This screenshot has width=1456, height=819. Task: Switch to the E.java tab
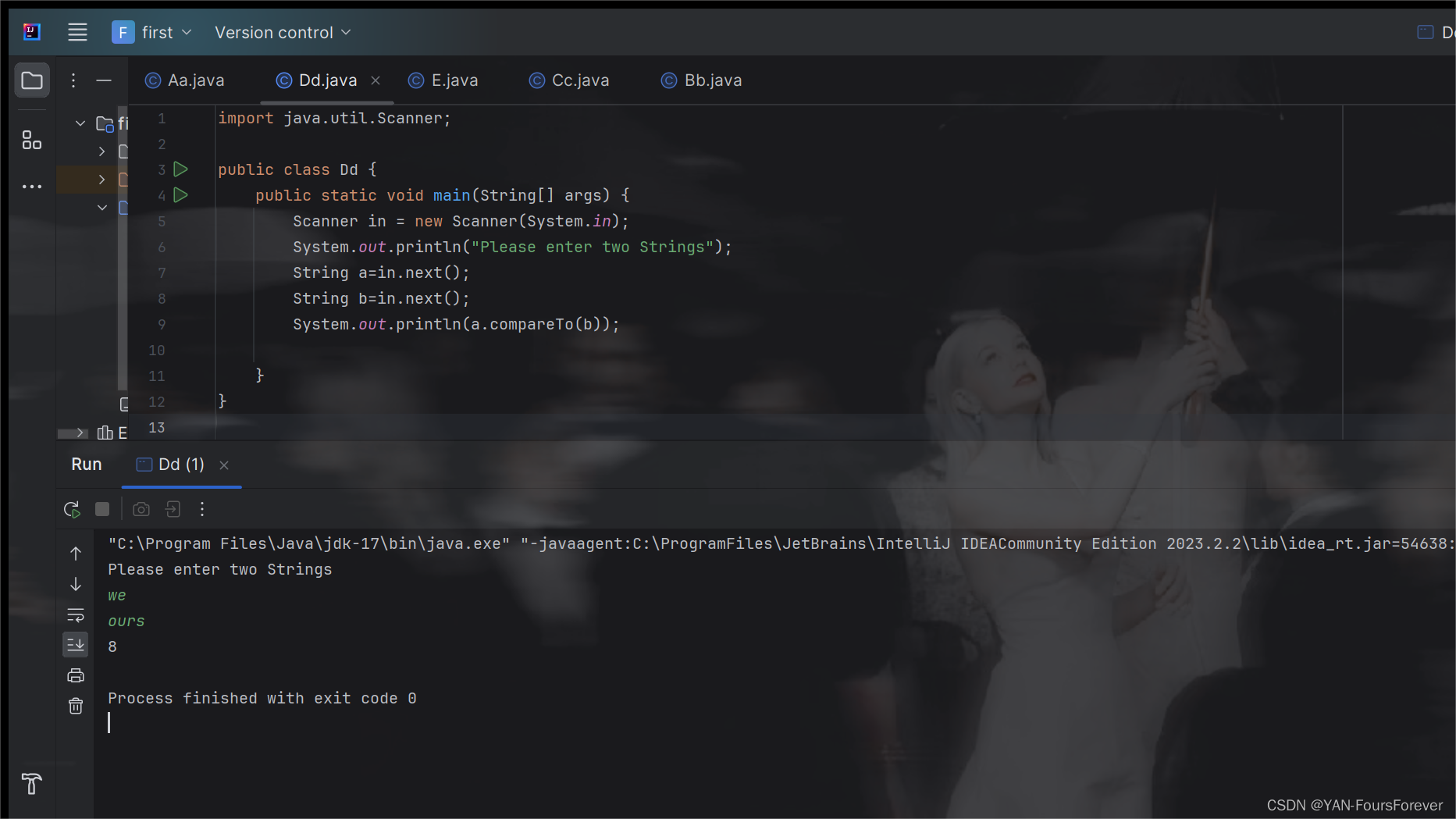tap(454, 80)
